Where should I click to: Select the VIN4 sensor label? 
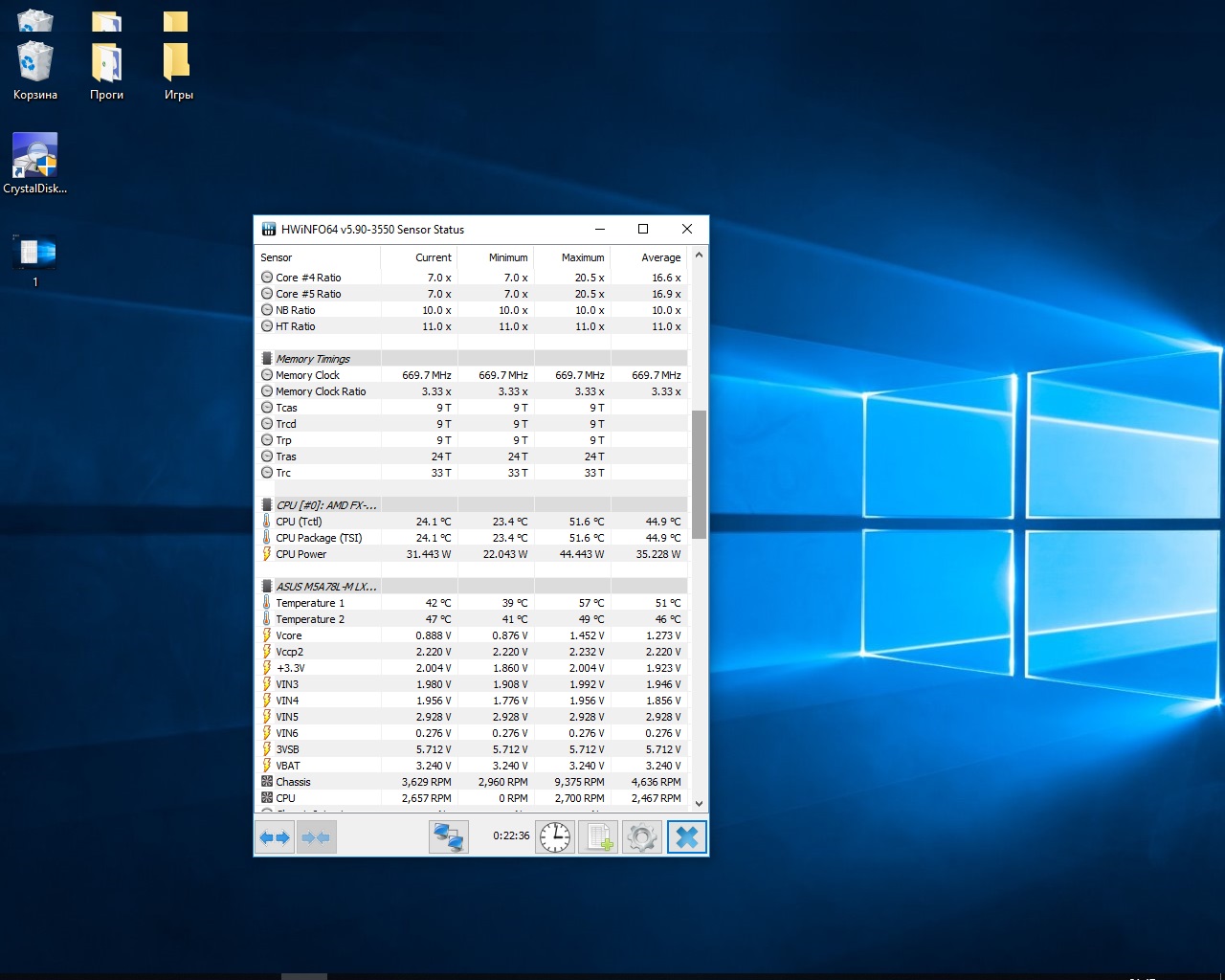click(287, 701)
